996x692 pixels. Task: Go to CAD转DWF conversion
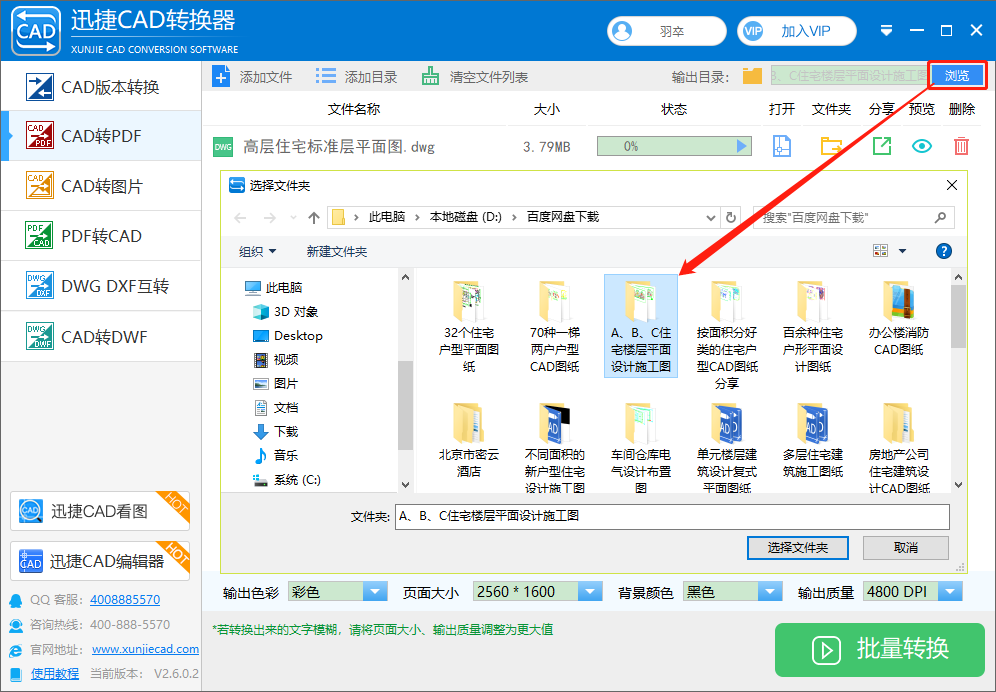102,336
